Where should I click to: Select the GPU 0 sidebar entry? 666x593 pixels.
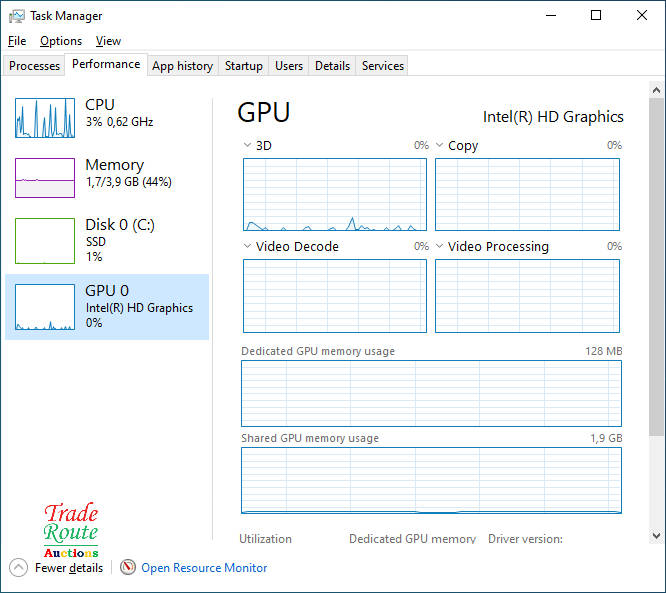point(107,306)
